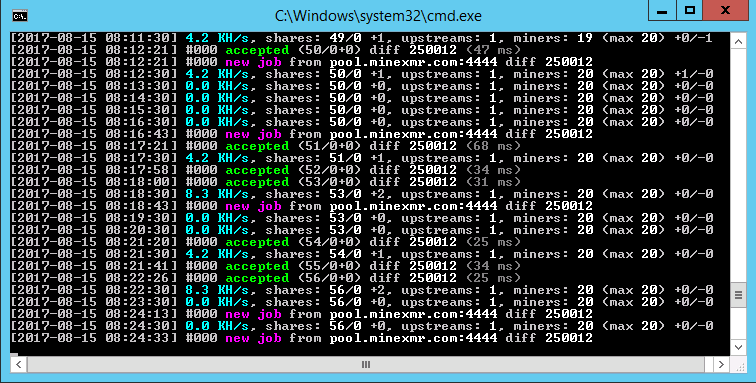Click the horizontal scrollbar right arrow

(x=721, y=364)
